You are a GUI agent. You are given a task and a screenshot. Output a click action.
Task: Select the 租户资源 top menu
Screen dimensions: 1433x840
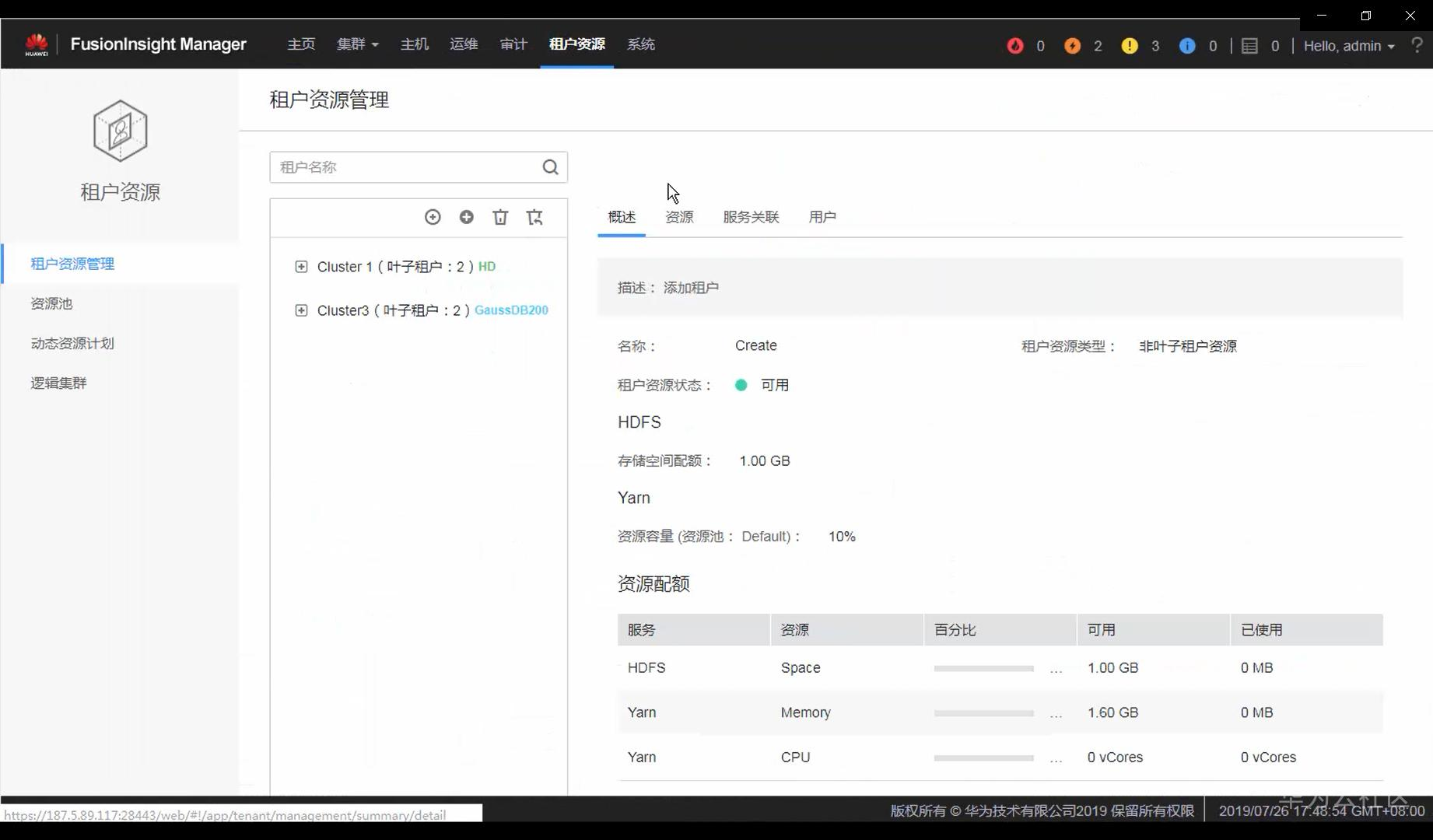pos(577,44)
